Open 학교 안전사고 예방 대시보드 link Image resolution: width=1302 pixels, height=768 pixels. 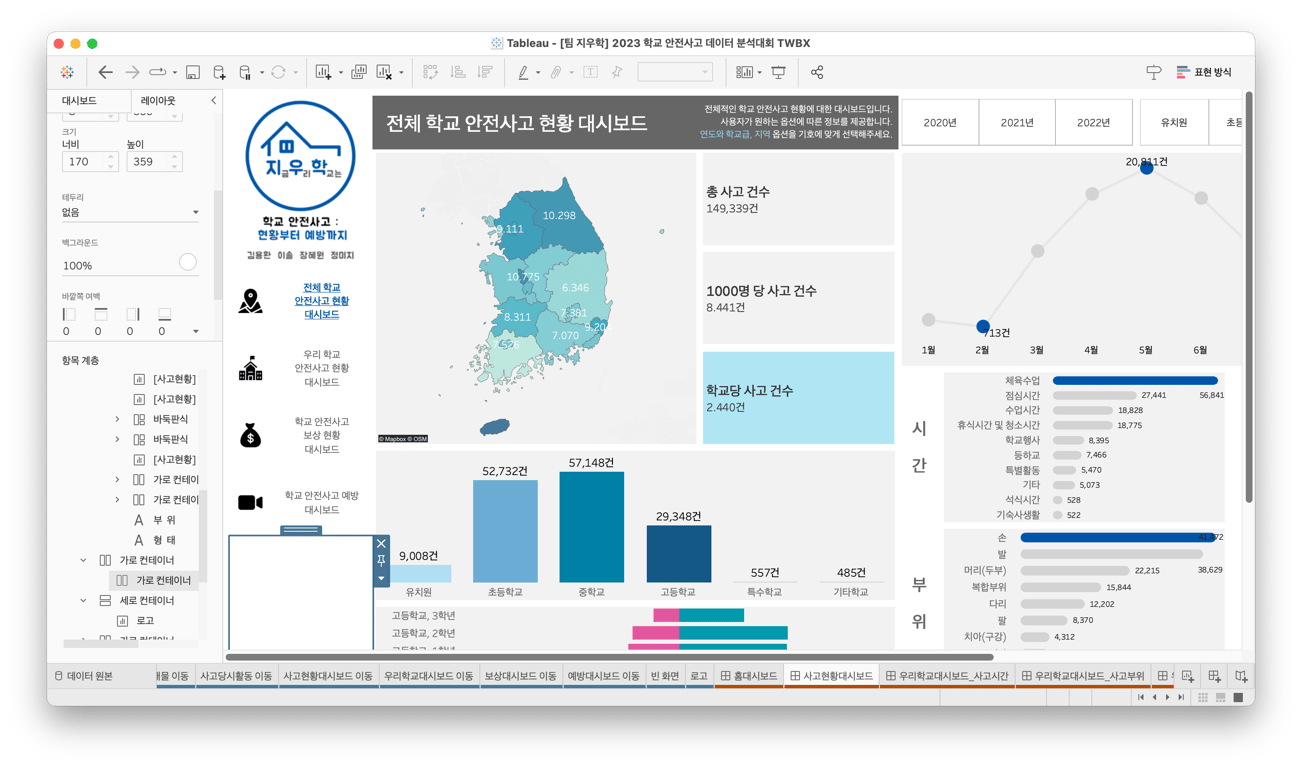pyautogui.click(x=322, y=502)
